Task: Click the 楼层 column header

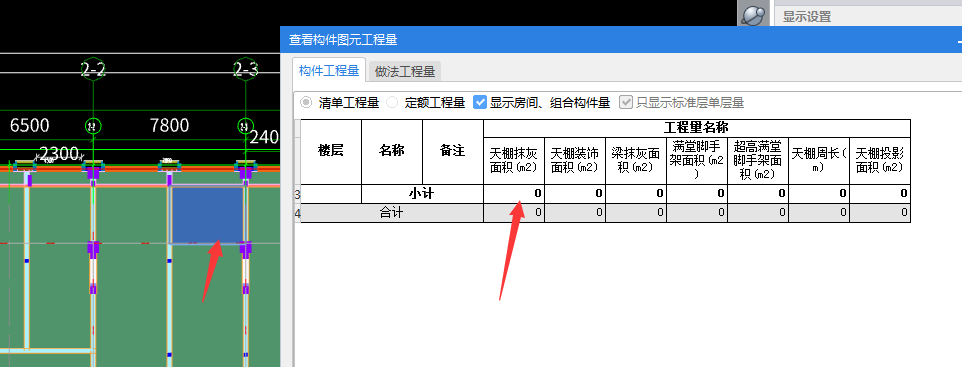Action: point(331,151)
